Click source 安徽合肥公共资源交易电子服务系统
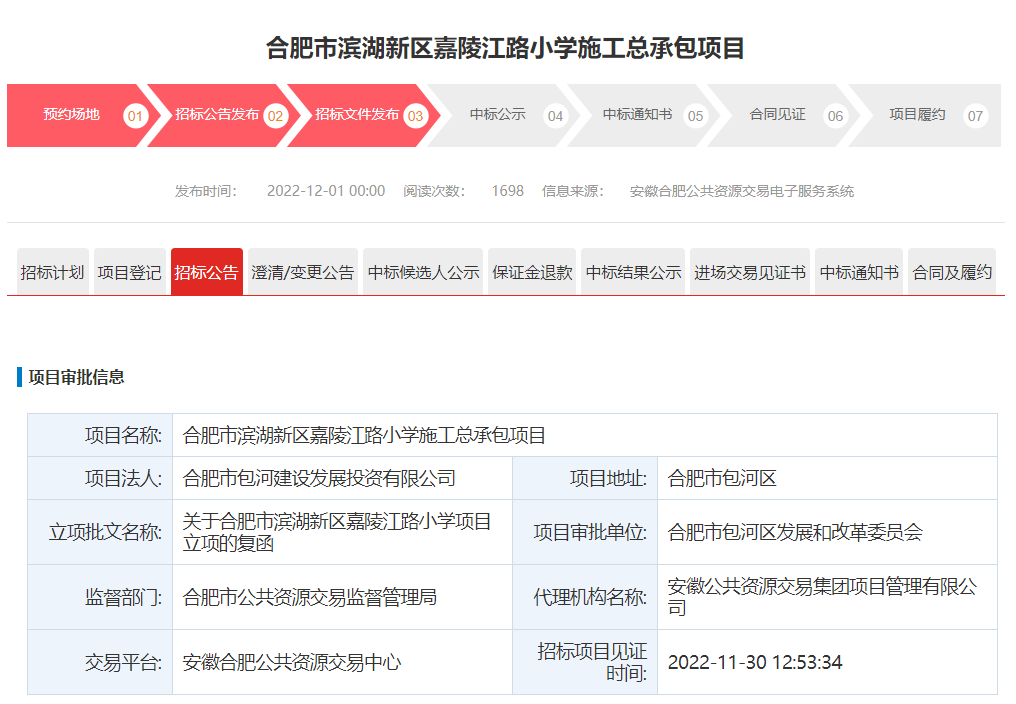This screenshot has height=704, width=1016. (742, 191)
